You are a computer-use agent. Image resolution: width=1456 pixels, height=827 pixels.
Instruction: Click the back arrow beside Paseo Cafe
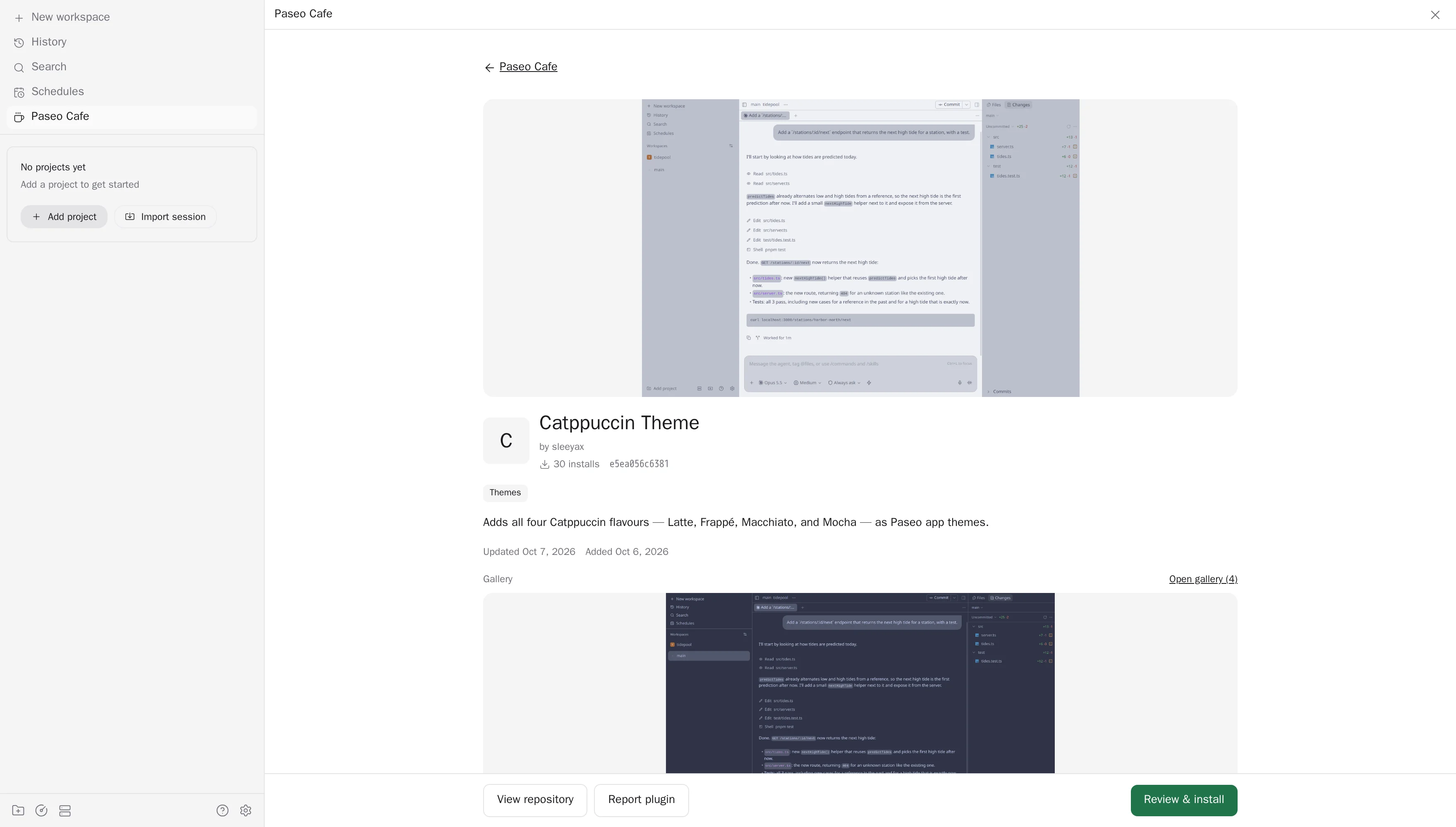point(489,67)
